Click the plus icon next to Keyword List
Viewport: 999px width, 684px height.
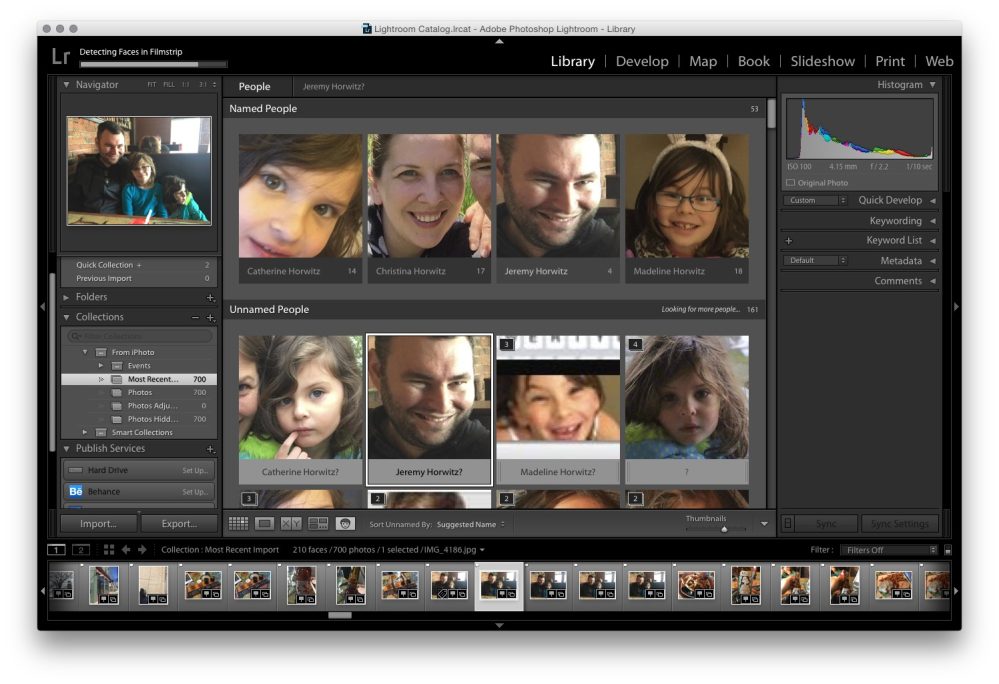(x=789, y=241)
